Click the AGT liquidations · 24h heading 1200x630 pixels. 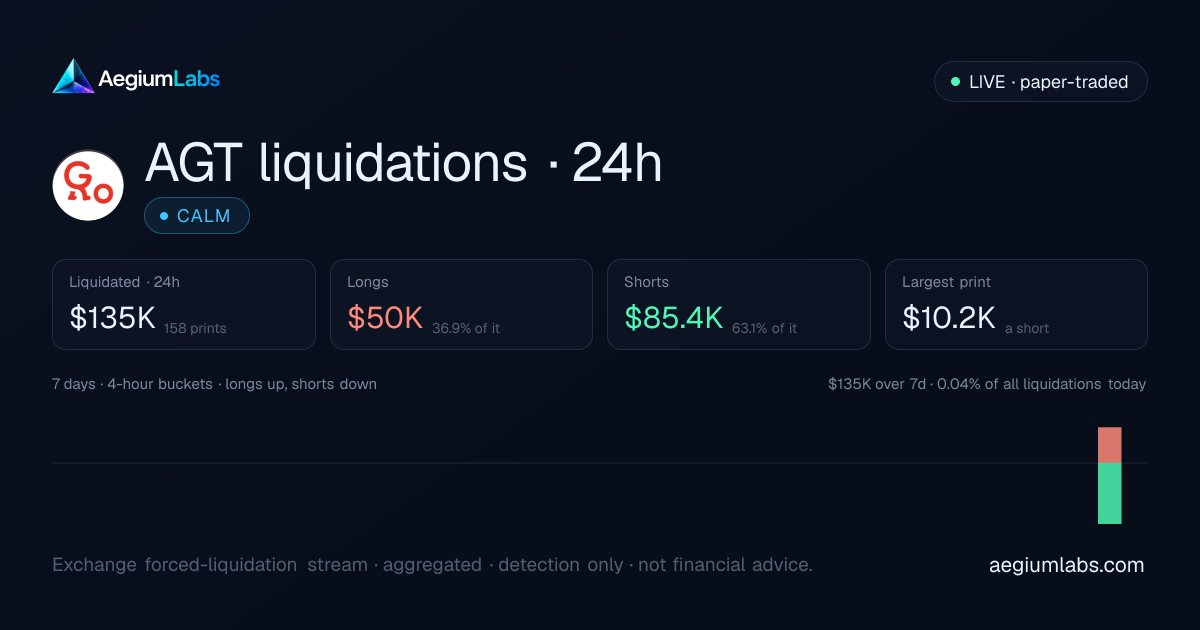[x=404, y=163]
